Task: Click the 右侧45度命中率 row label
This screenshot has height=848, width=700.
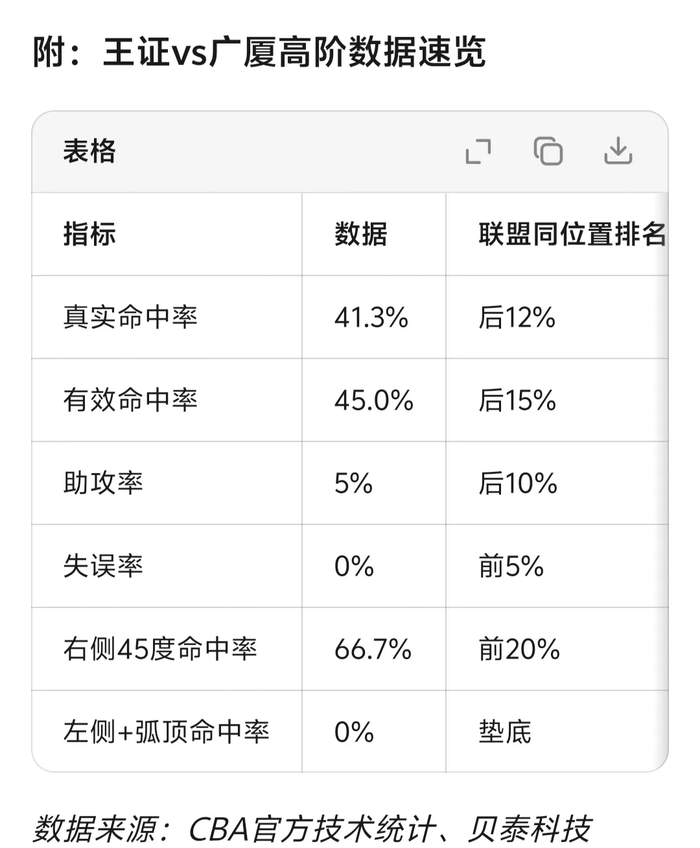Action: coord(160,649)
